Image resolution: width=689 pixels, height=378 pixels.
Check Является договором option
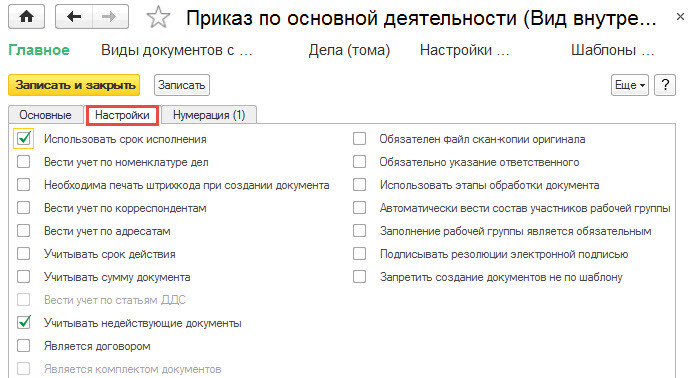click(x=24, y=345)
